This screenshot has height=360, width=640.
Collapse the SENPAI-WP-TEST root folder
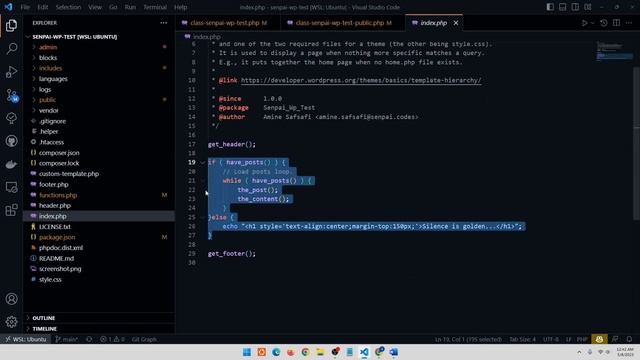[74, 37]
